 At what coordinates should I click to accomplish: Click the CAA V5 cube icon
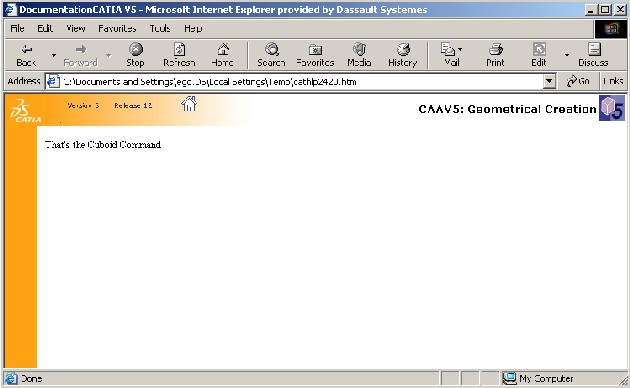click(612, 108)
